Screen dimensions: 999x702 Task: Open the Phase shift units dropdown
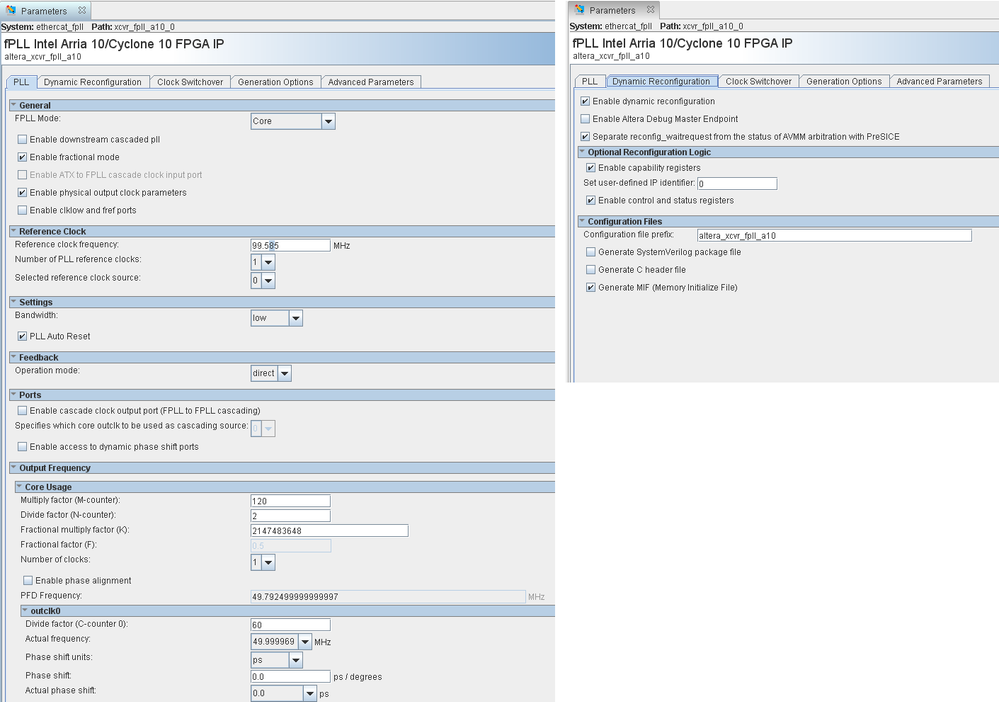click(x=296, y=661)
